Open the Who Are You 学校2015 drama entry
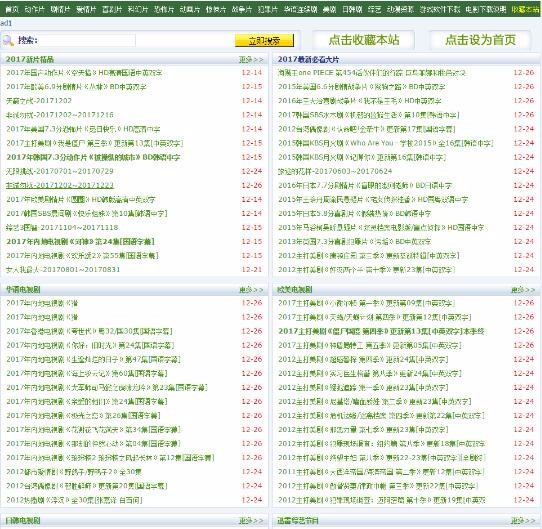 [386, 143]
